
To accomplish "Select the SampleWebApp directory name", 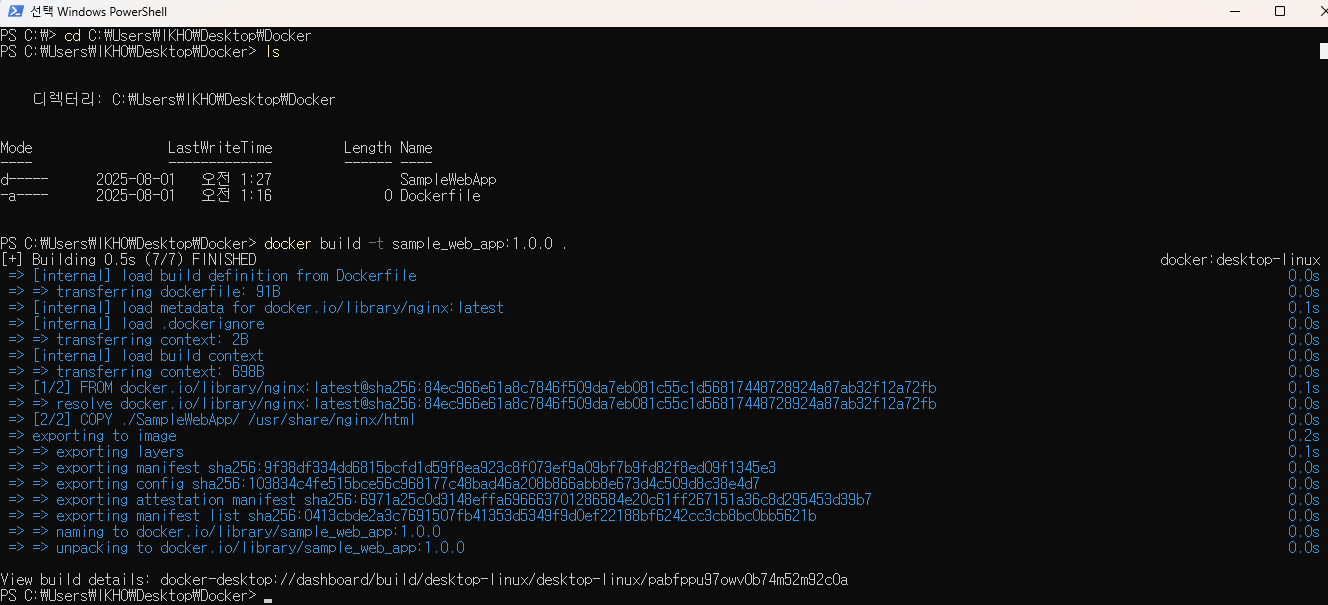I will (448, 180).
